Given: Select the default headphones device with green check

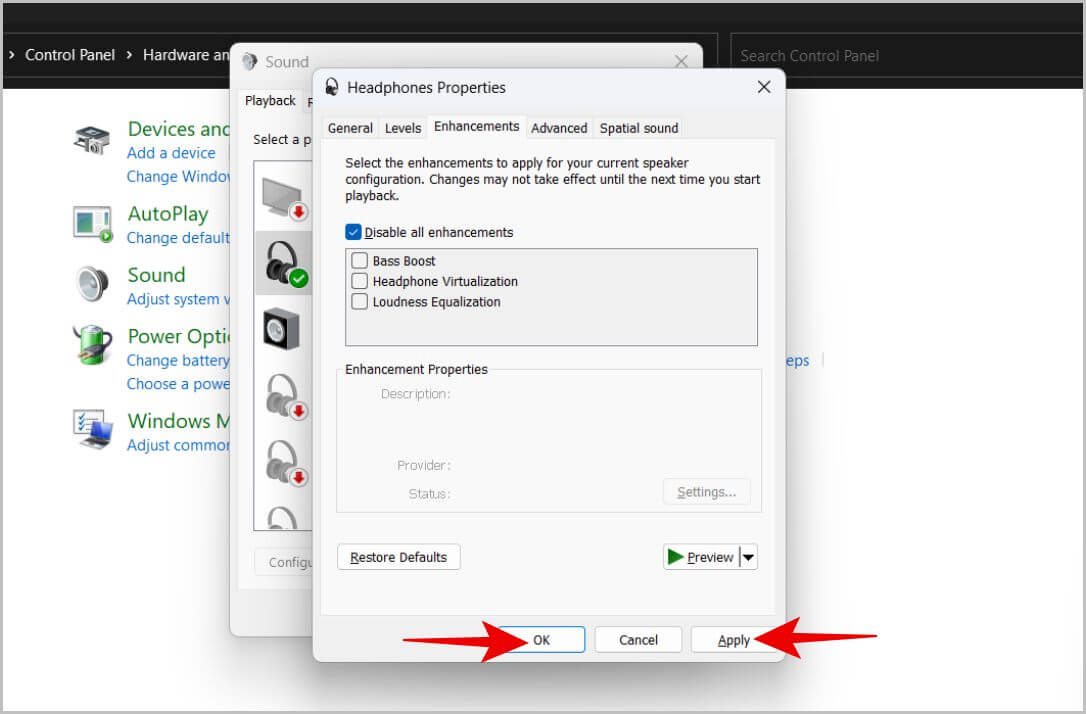Looking at the screenshot, I should coord(284,263).
